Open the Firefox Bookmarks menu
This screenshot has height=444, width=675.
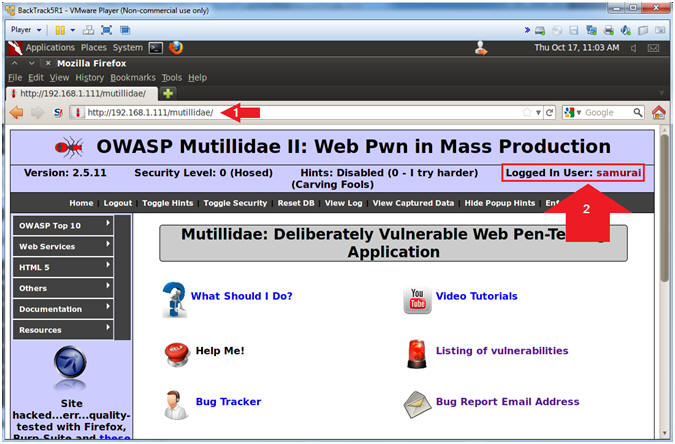[133, 78]
